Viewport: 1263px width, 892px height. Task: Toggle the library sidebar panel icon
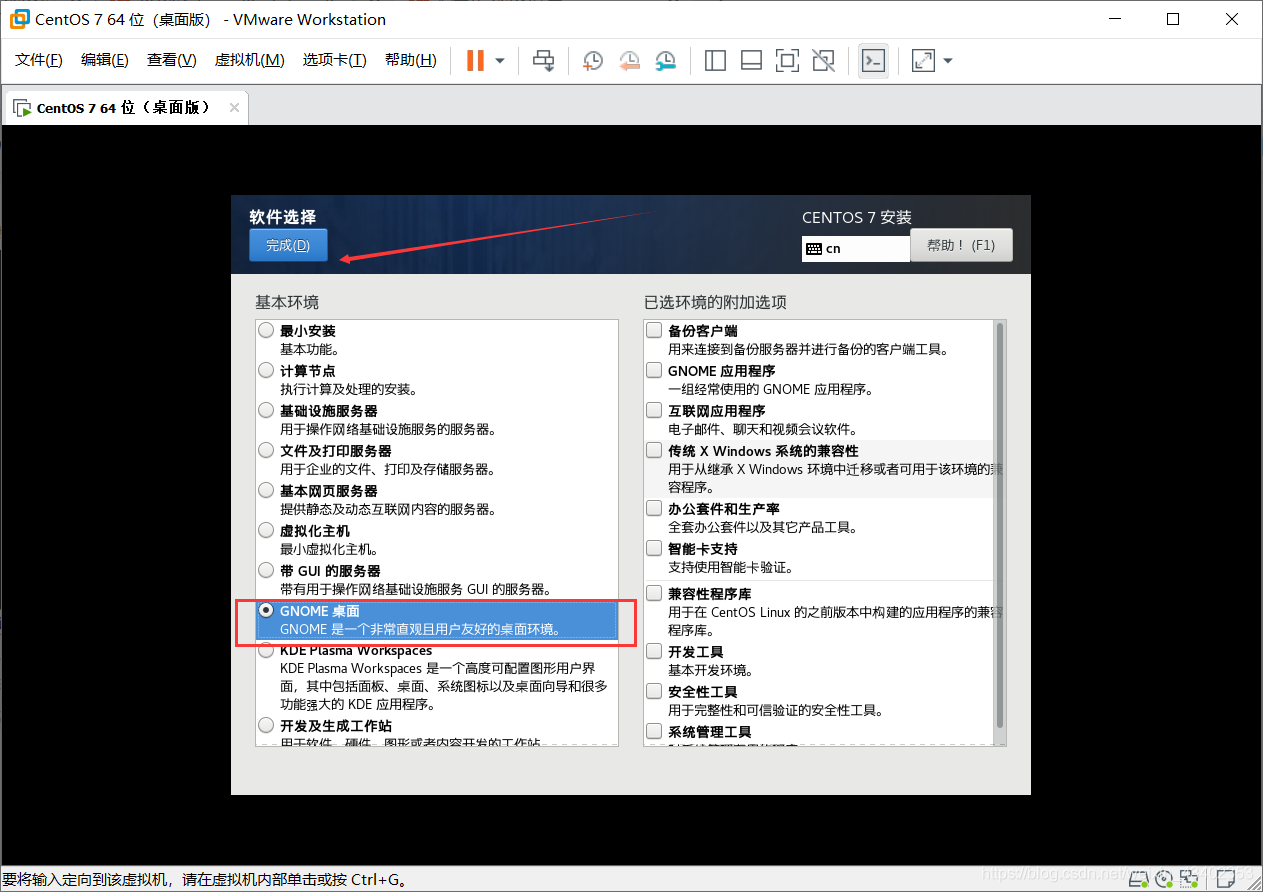click(x=715, y=61)
